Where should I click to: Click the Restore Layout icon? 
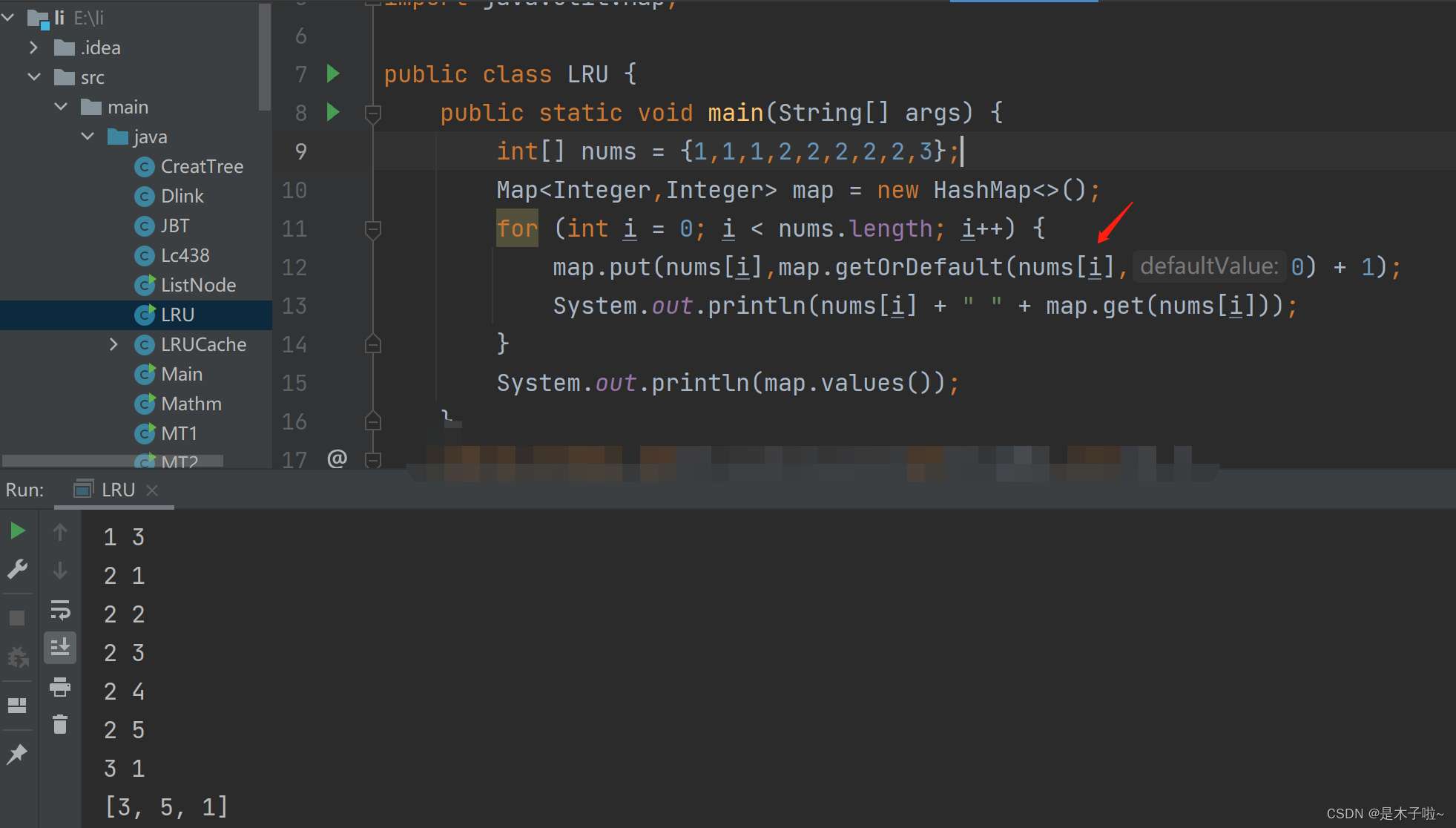[x=18, y=705]
